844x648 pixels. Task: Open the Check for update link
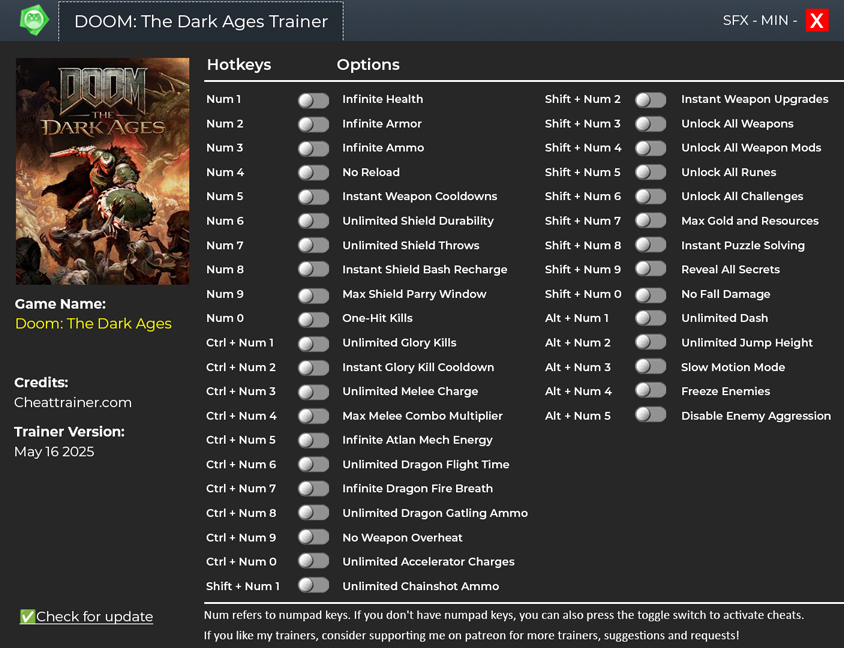[86, 616]
